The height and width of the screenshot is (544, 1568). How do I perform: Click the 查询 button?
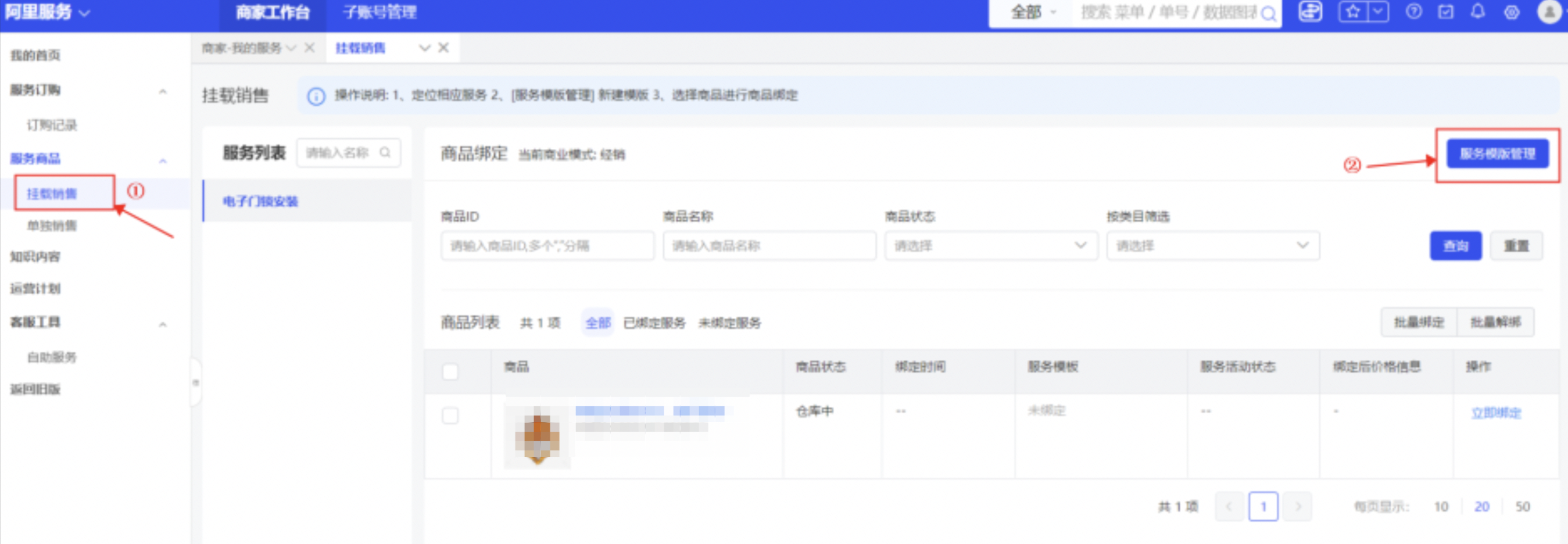[x=1455, y=246]
